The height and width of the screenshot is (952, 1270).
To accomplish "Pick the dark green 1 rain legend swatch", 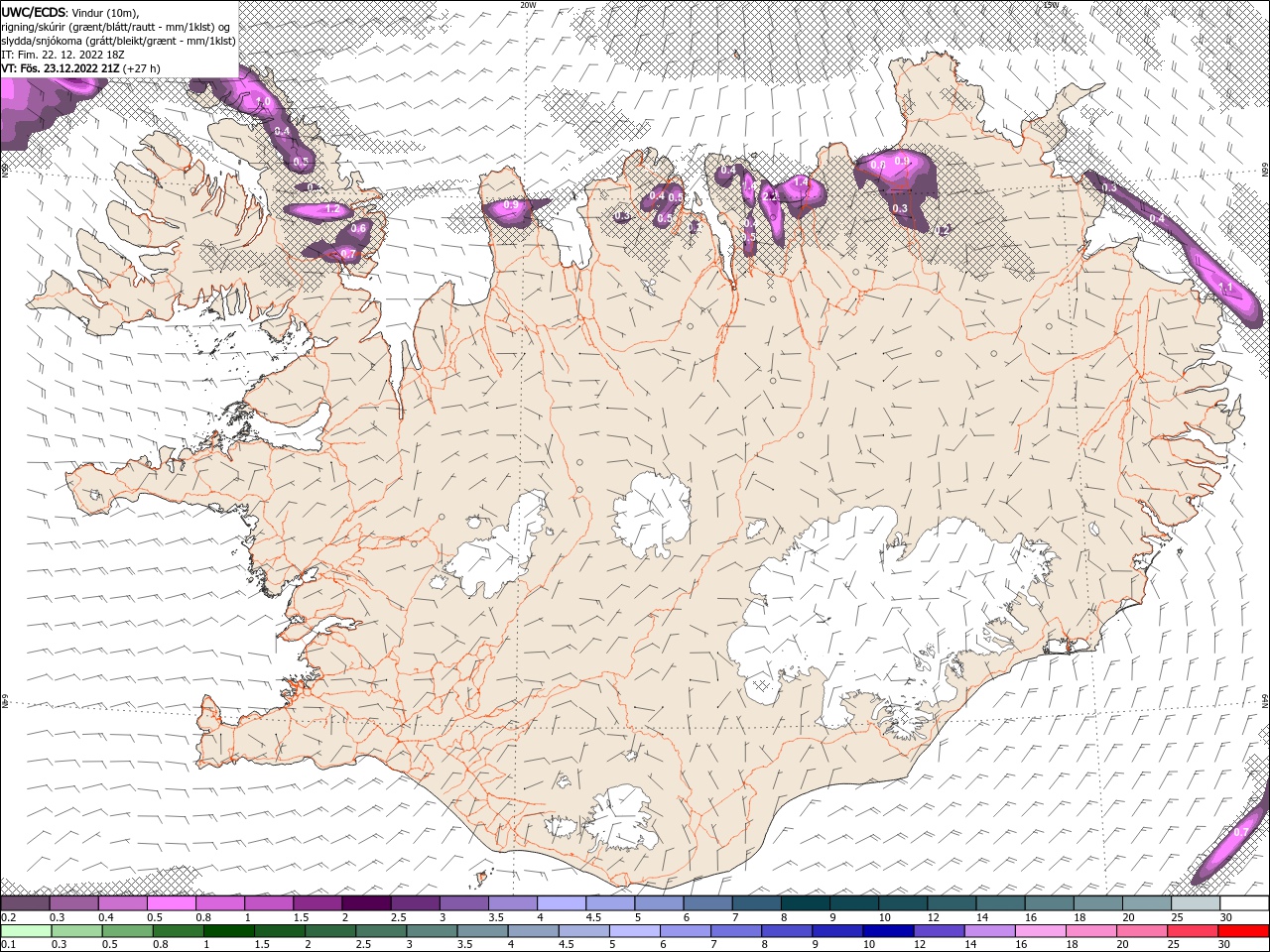I will pyautogui.click(x=229, y=931).
